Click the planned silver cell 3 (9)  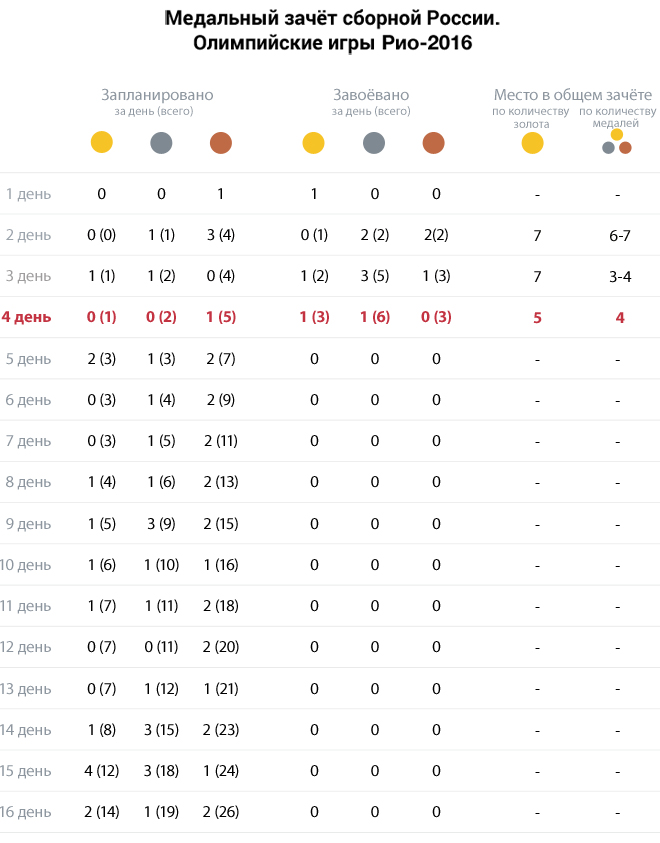click(x=161, y=524)
